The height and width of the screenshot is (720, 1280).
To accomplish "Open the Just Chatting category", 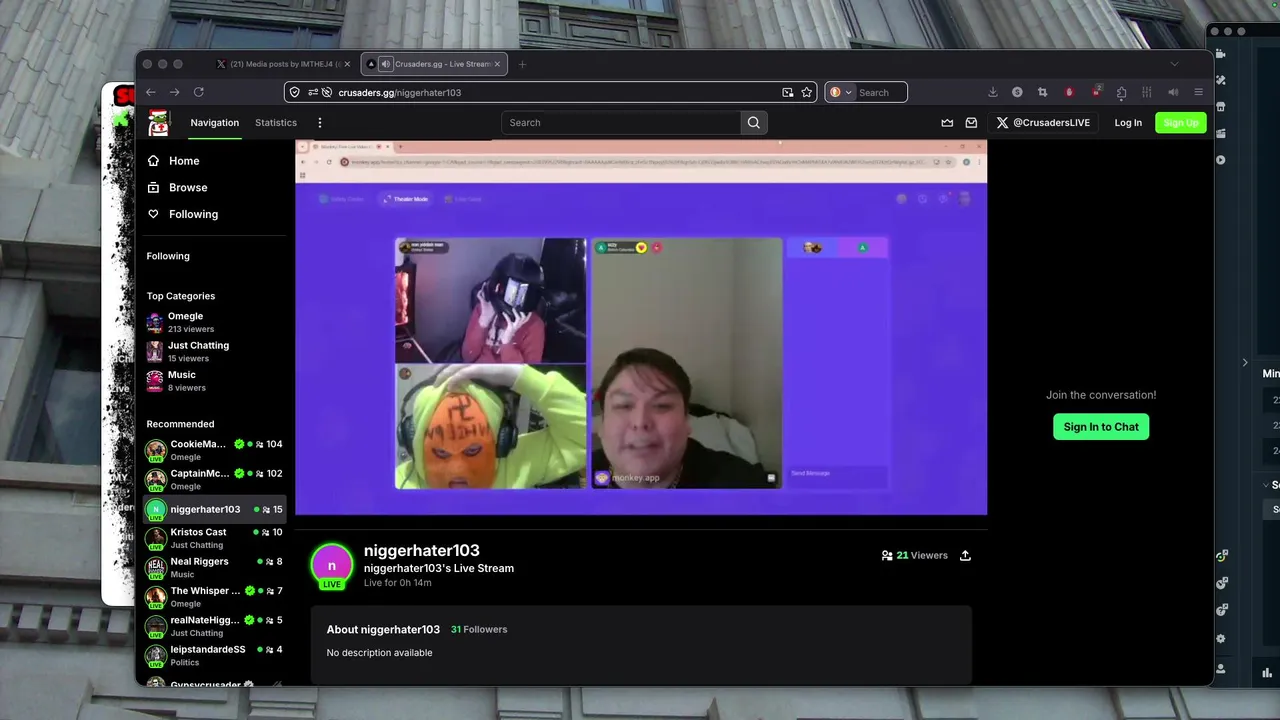I will coord(215,351).
